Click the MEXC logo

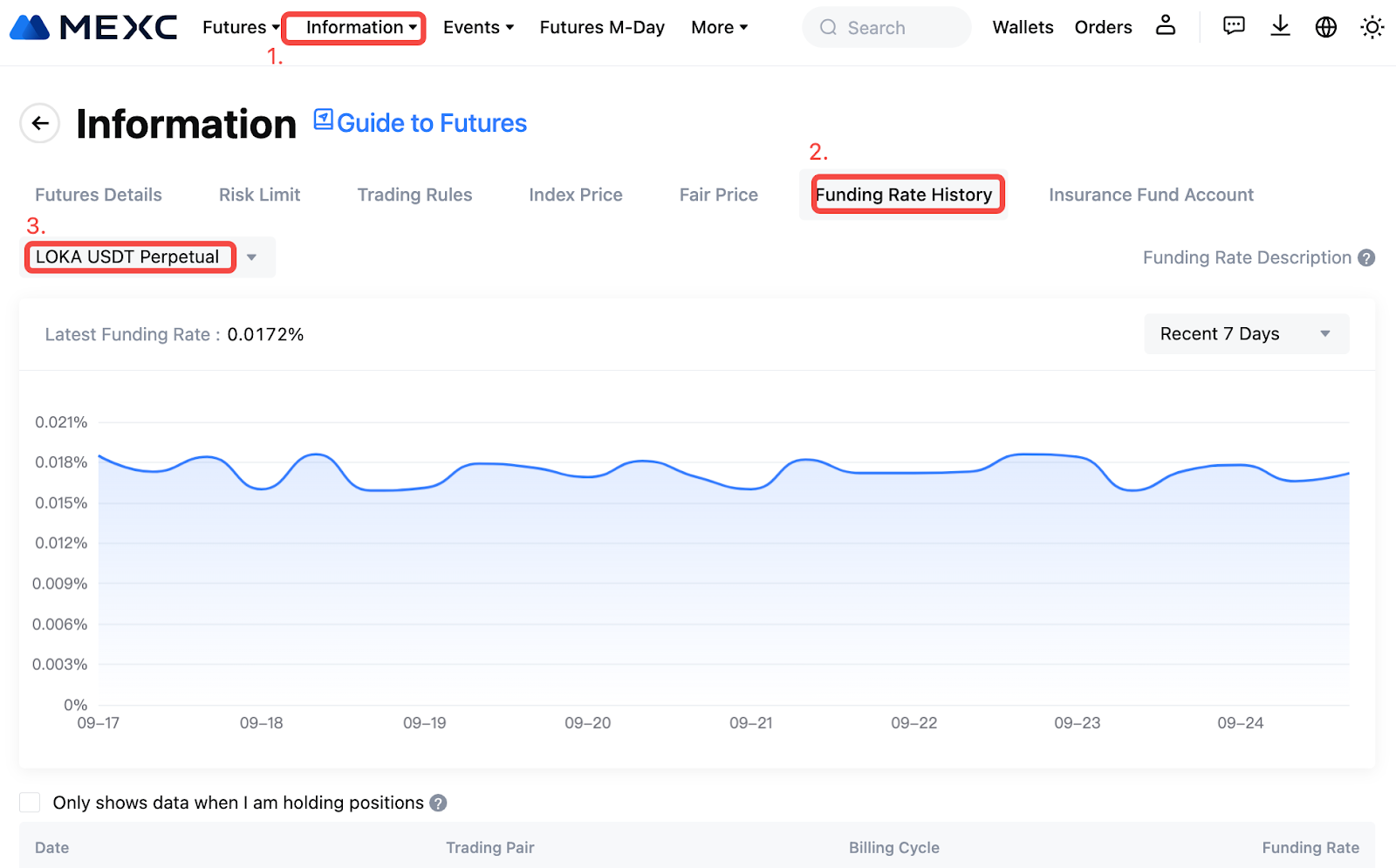(x=93, y=28)
